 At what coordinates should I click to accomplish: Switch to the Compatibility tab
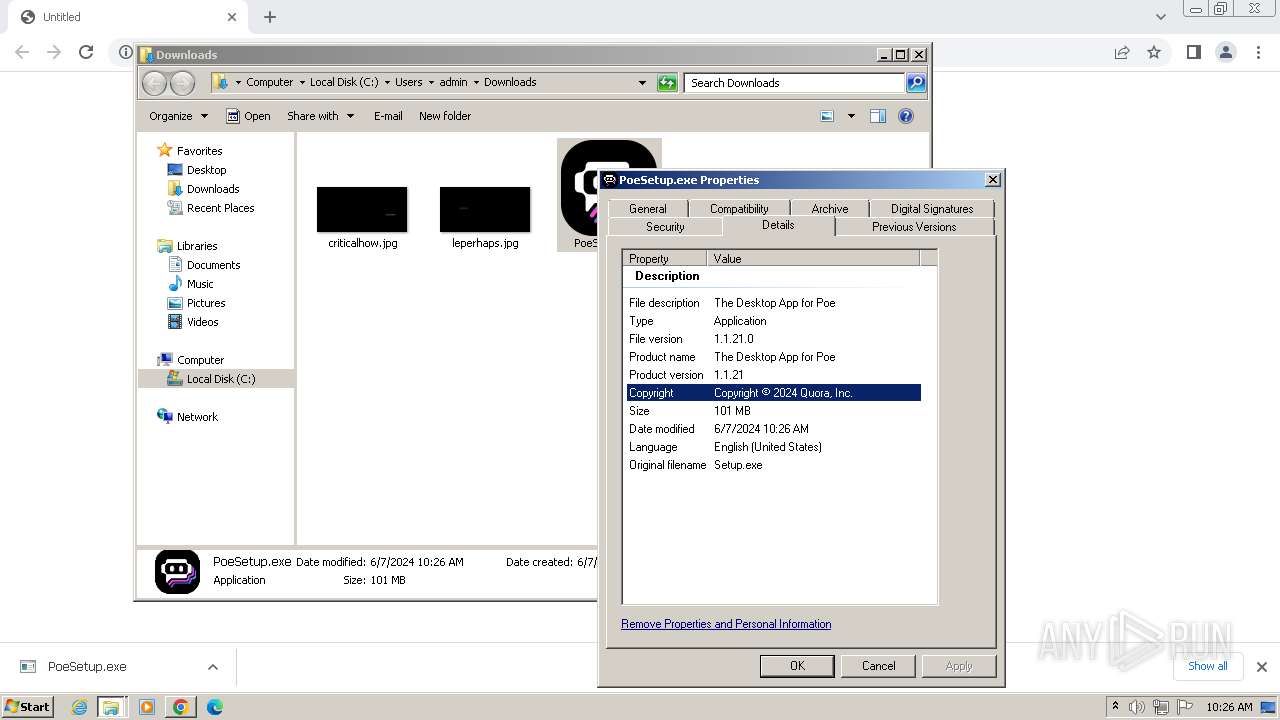739,208
